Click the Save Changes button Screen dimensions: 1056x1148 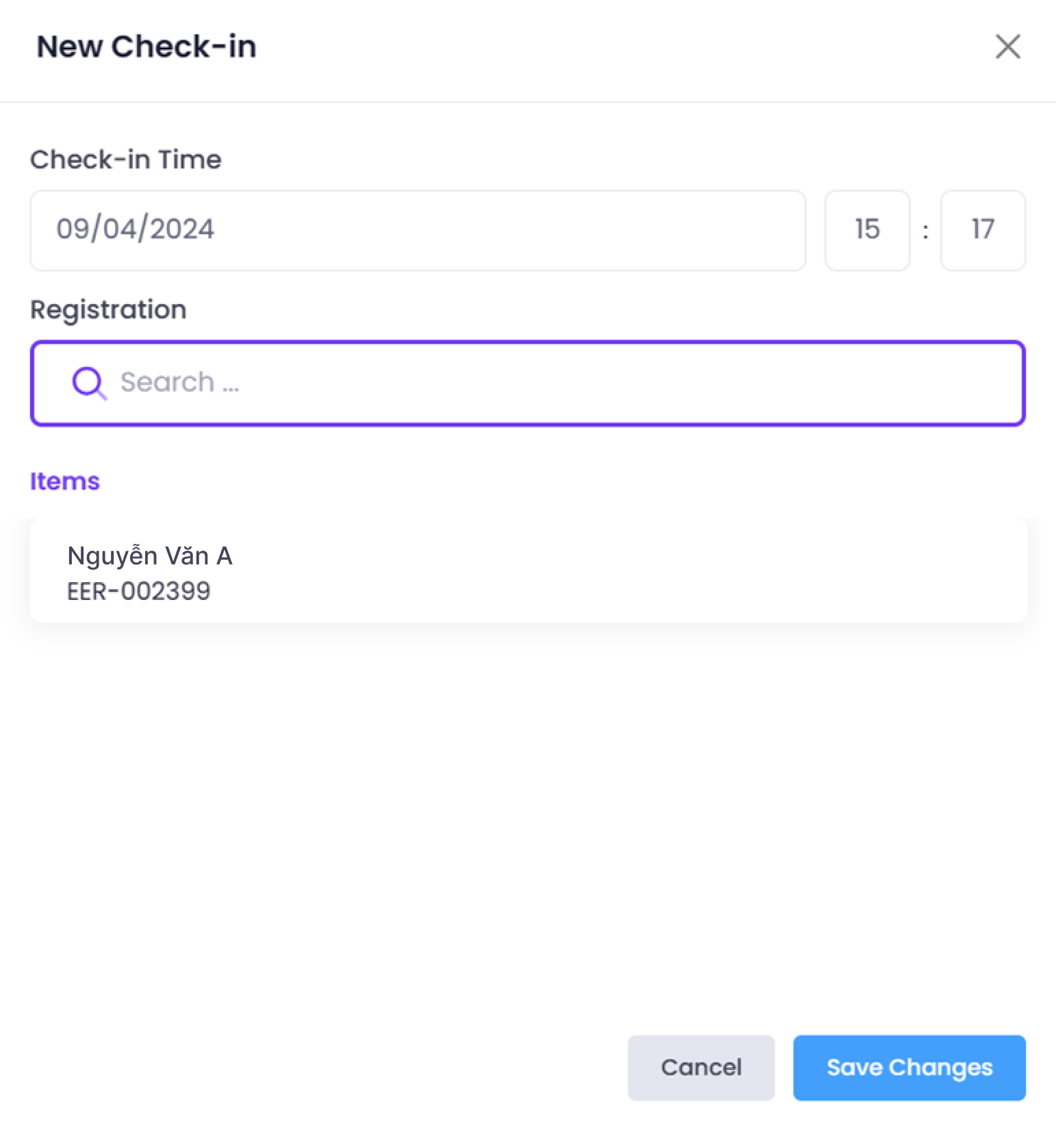909,1067
